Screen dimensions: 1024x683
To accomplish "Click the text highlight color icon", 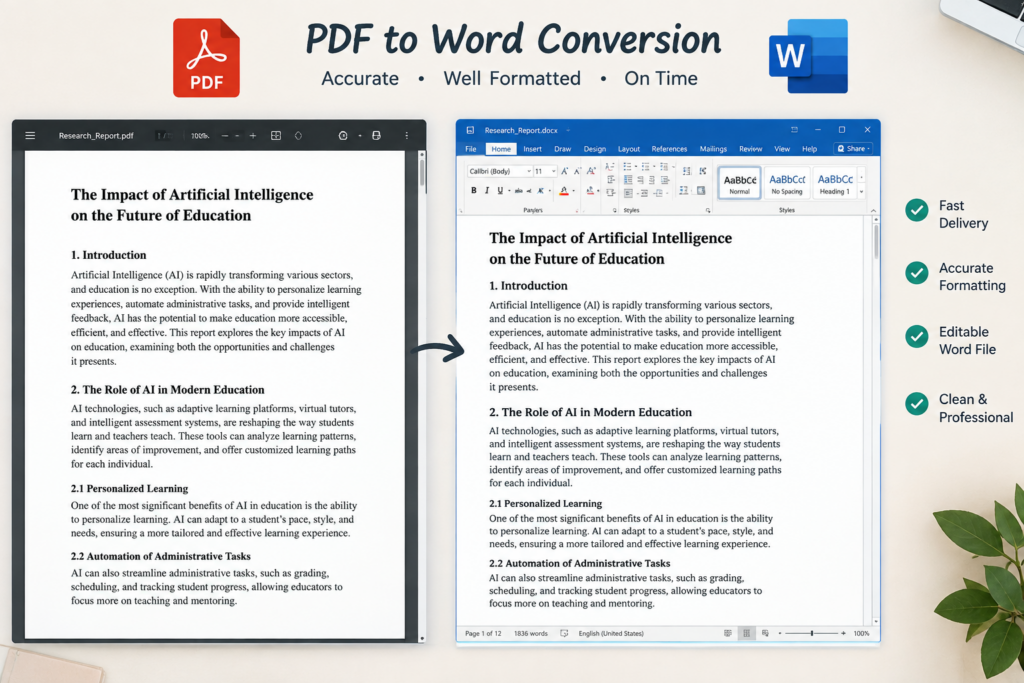I will [590, 191].
